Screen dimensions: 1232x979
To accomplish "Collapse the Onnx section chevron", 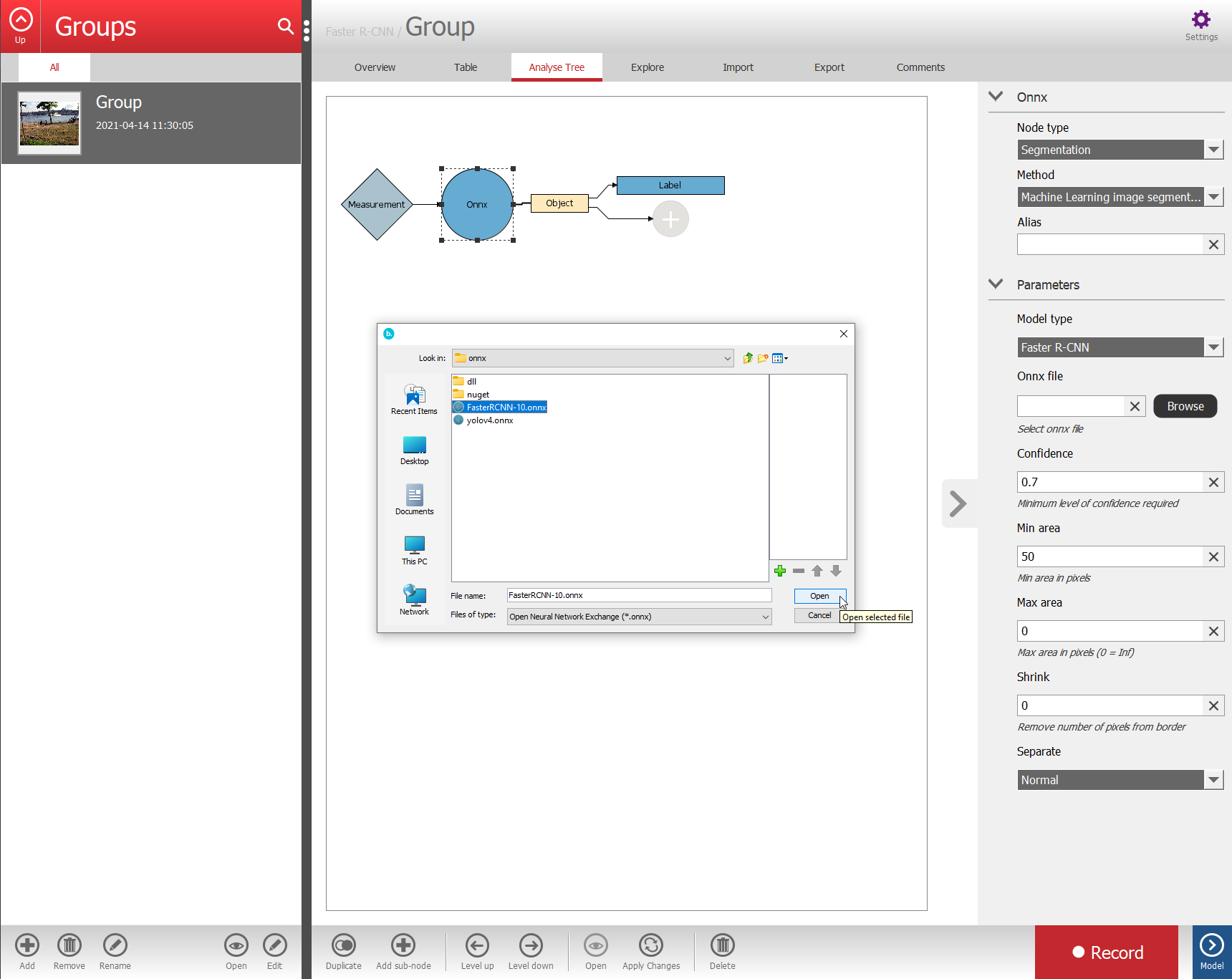I will (996, 97).
